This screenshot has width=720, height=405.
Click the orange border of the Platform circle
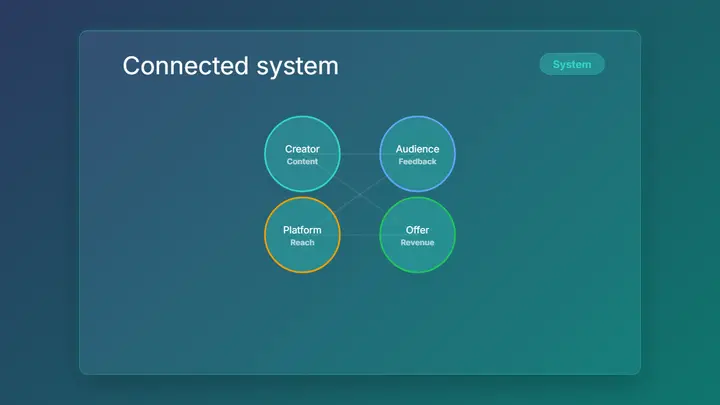[x=265, y=235]
